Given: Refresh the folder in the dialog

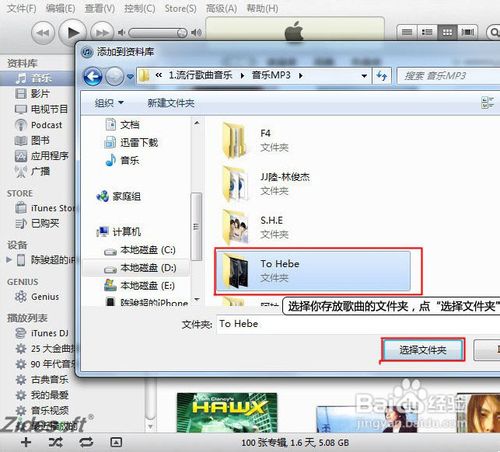Looking at the screenshot, I should point(382,76).
